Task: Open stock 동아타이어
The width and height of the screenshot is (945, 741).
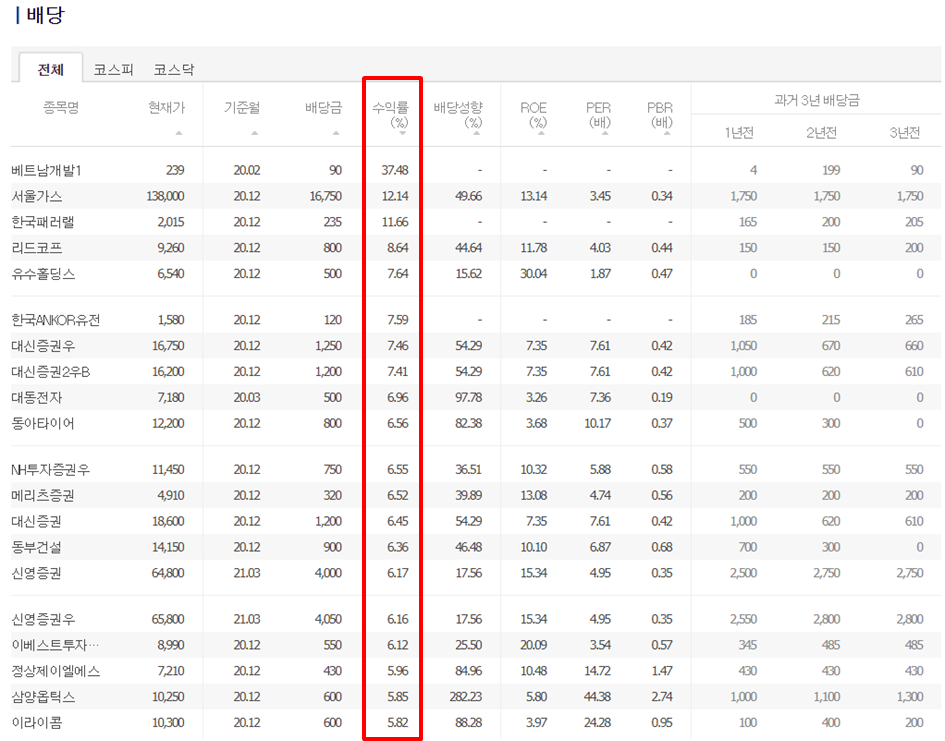Action: pyautogui.click(x=43, y=424)
